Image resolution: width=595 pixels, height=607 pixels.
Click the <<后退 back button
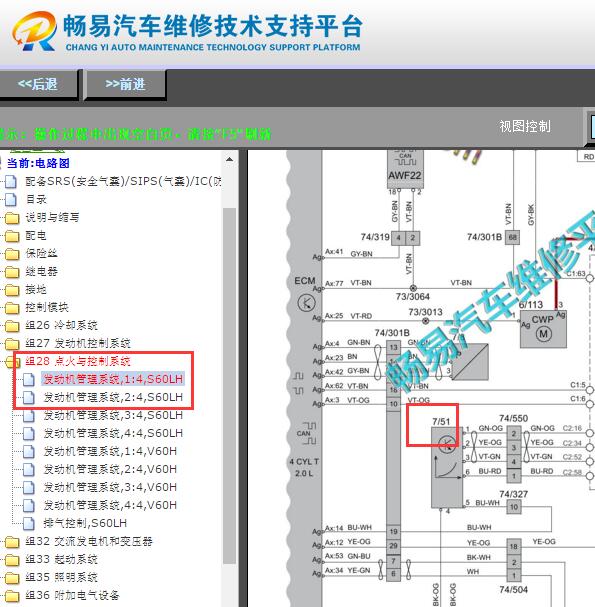[x=38, y=84]
